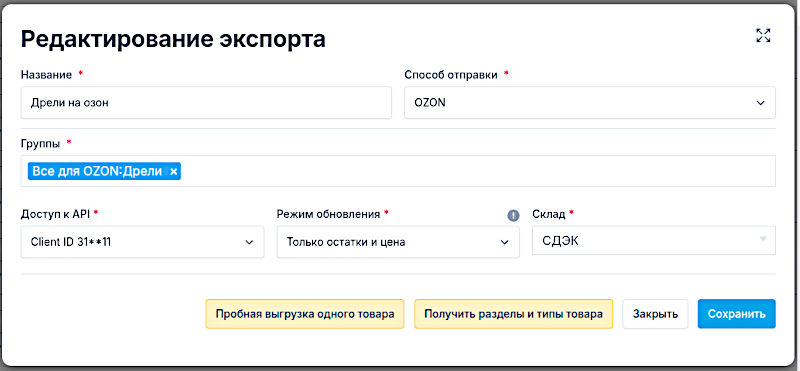Click Пробная выгрузка одного товара button

[x=305, y=314]
